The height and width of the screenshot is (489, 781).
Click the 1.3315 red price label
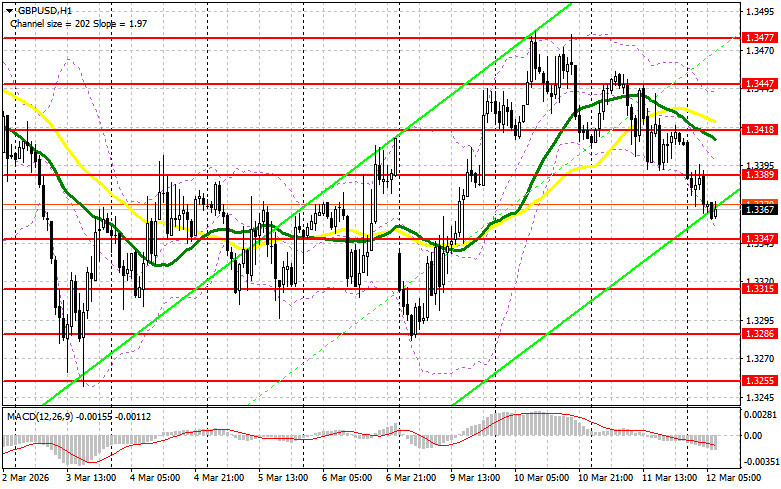758,289
